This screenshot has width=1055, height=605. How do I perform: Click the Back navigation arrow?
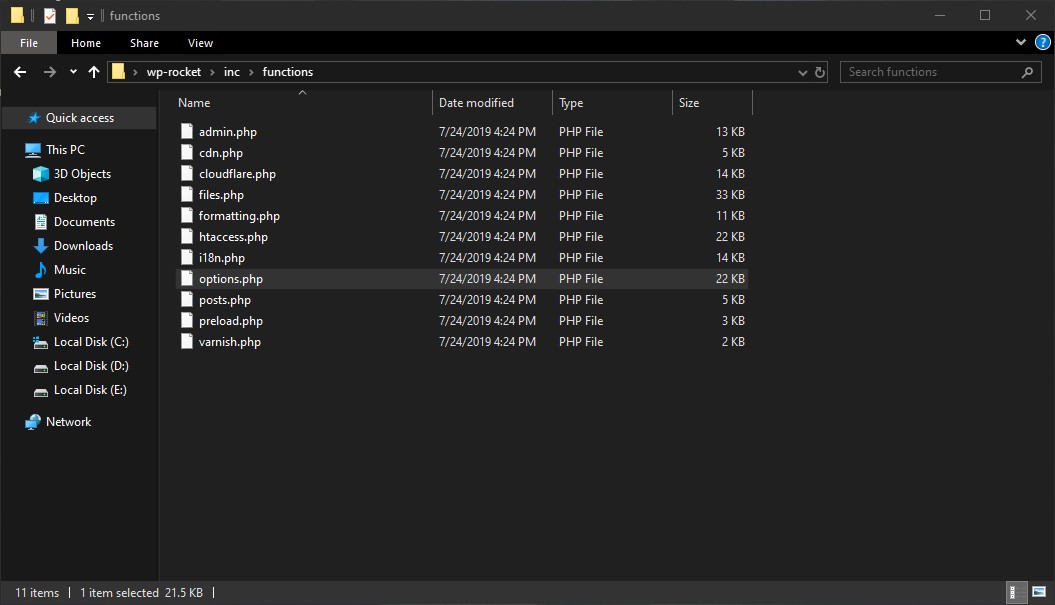point(20,72)
